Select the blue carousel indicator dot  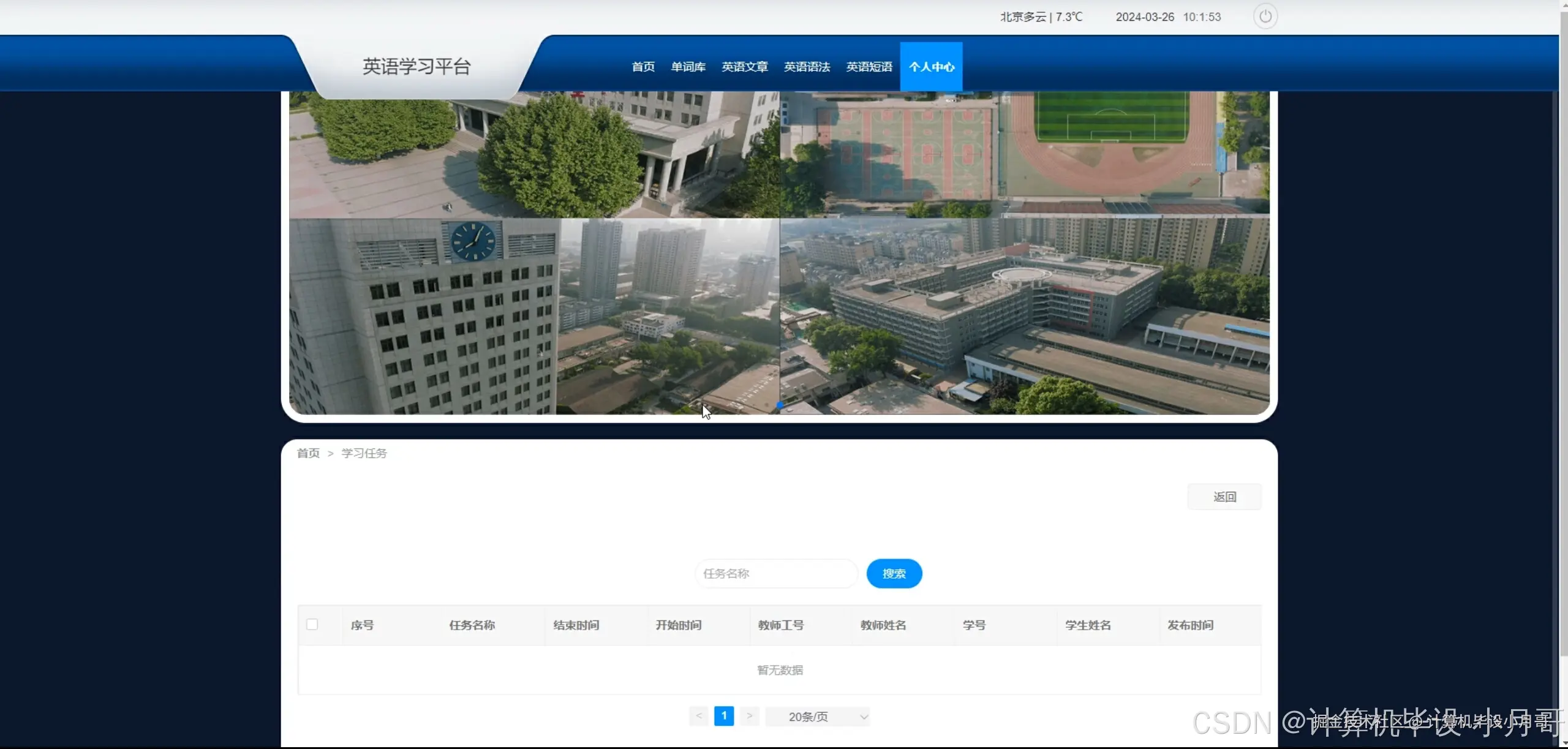(779, 405)
